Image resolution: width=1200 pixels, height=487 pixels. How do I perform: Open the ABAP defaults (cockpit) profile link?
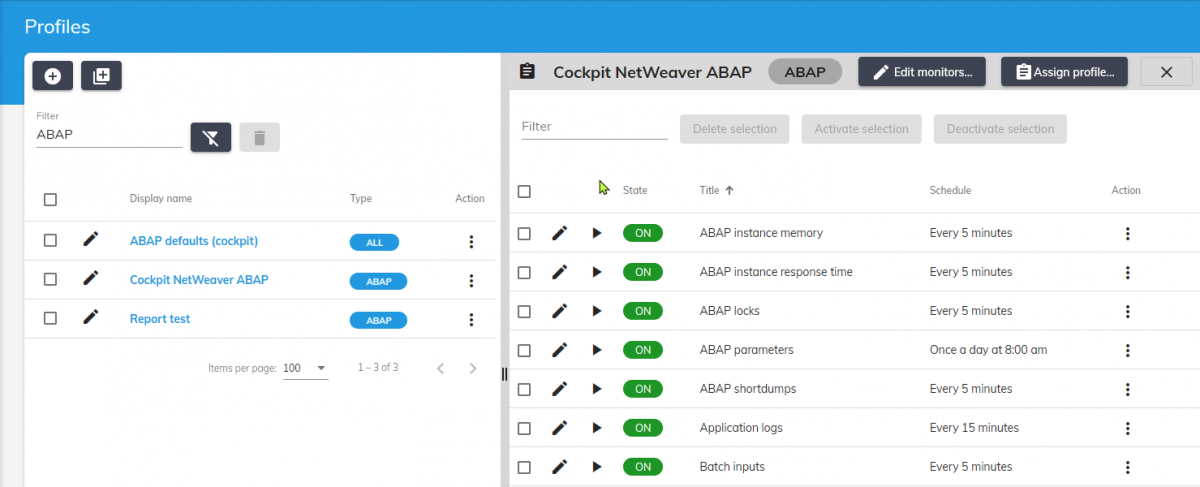pos(194,241)
